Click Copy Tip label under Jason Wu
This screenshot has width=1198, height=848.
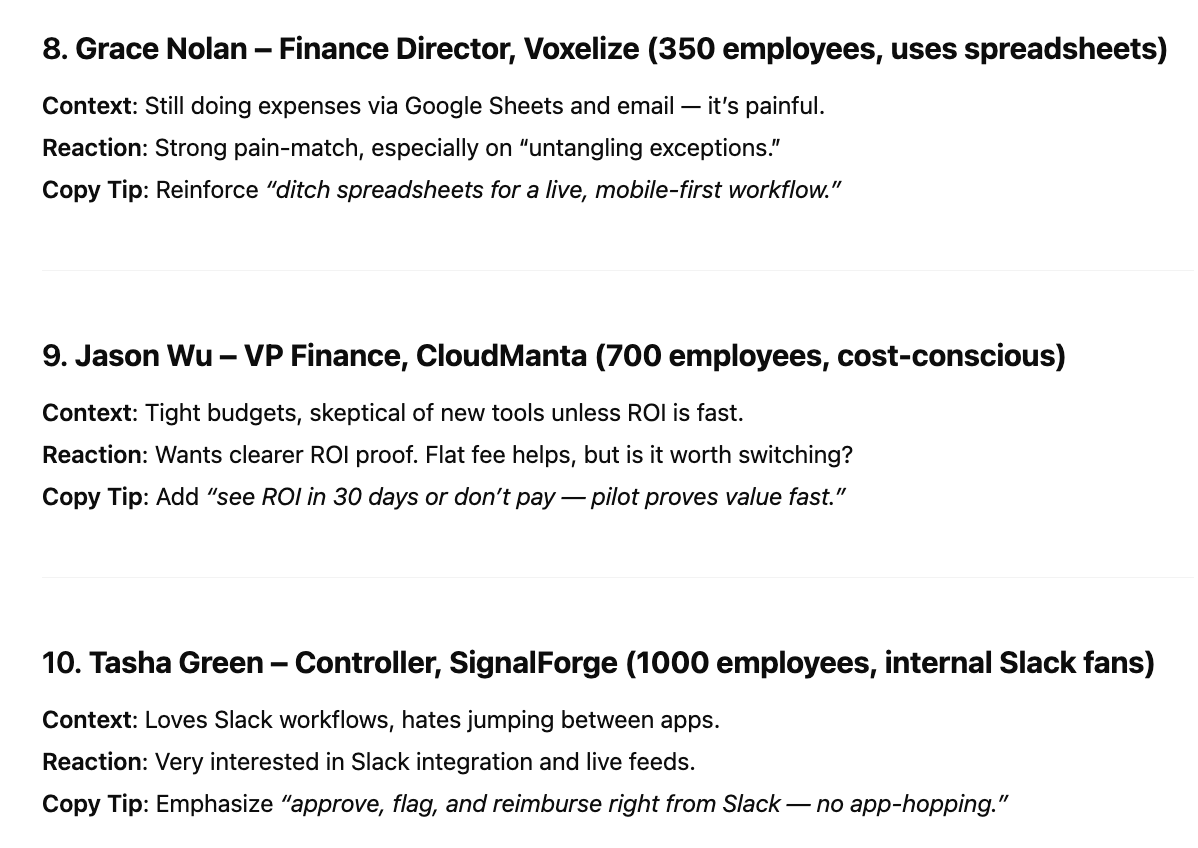click(92, 497)
